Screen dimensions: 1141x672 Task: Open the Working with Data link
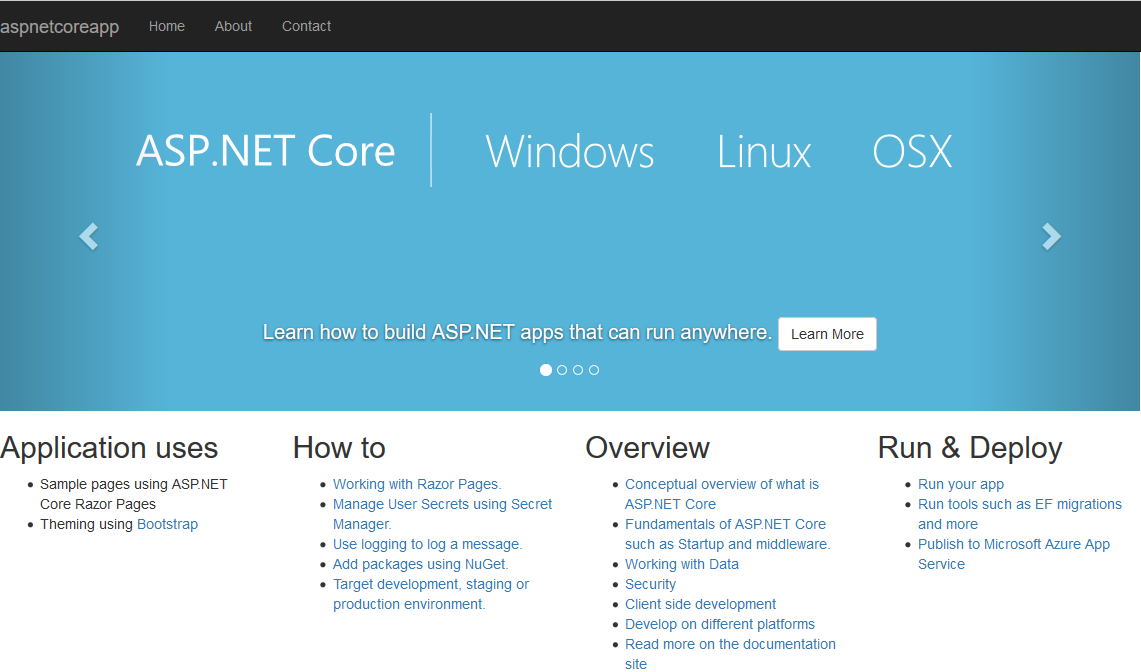(681, 564)
